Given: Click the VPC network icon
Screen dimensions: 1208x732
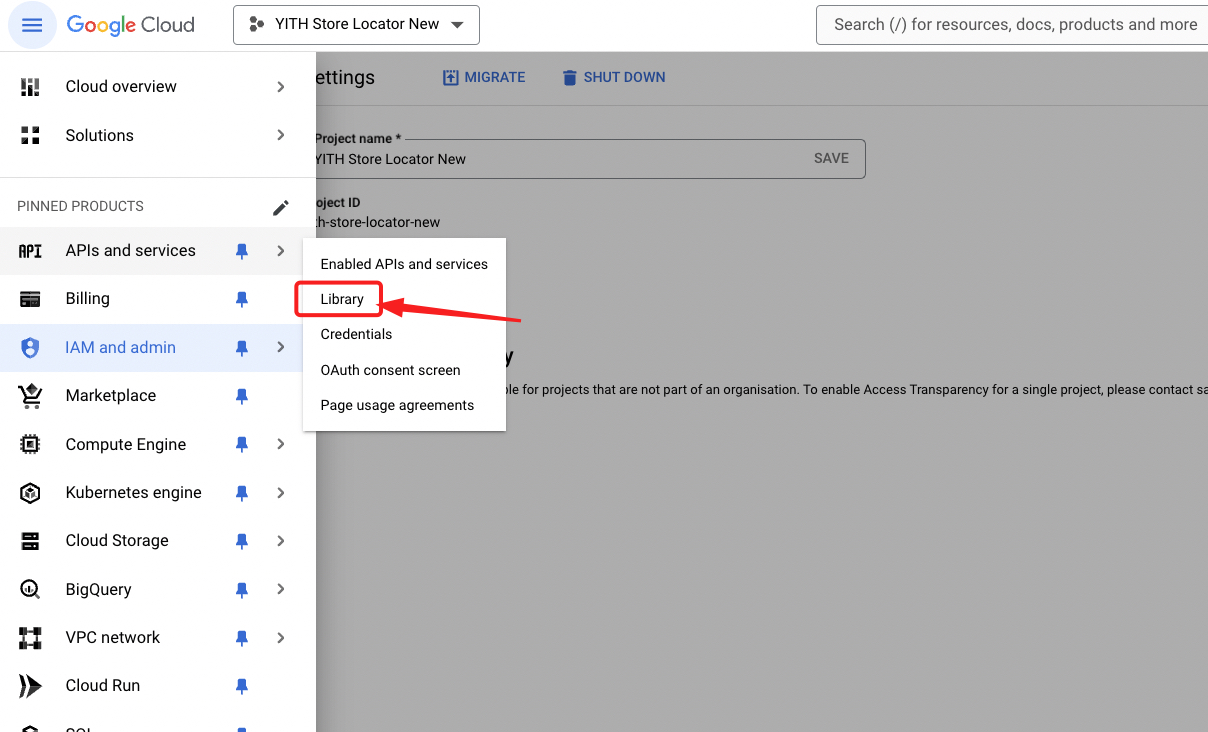Looking at the screenshot, I should click(30, 638).
